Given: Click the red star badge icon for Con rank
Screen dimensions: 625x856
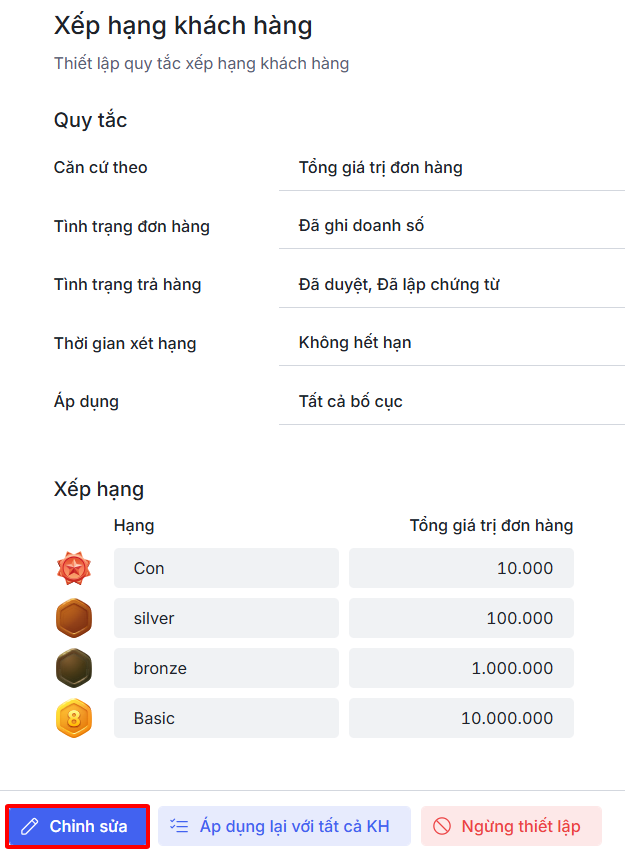Looking at the screenshot, I should tap(74, 568).
